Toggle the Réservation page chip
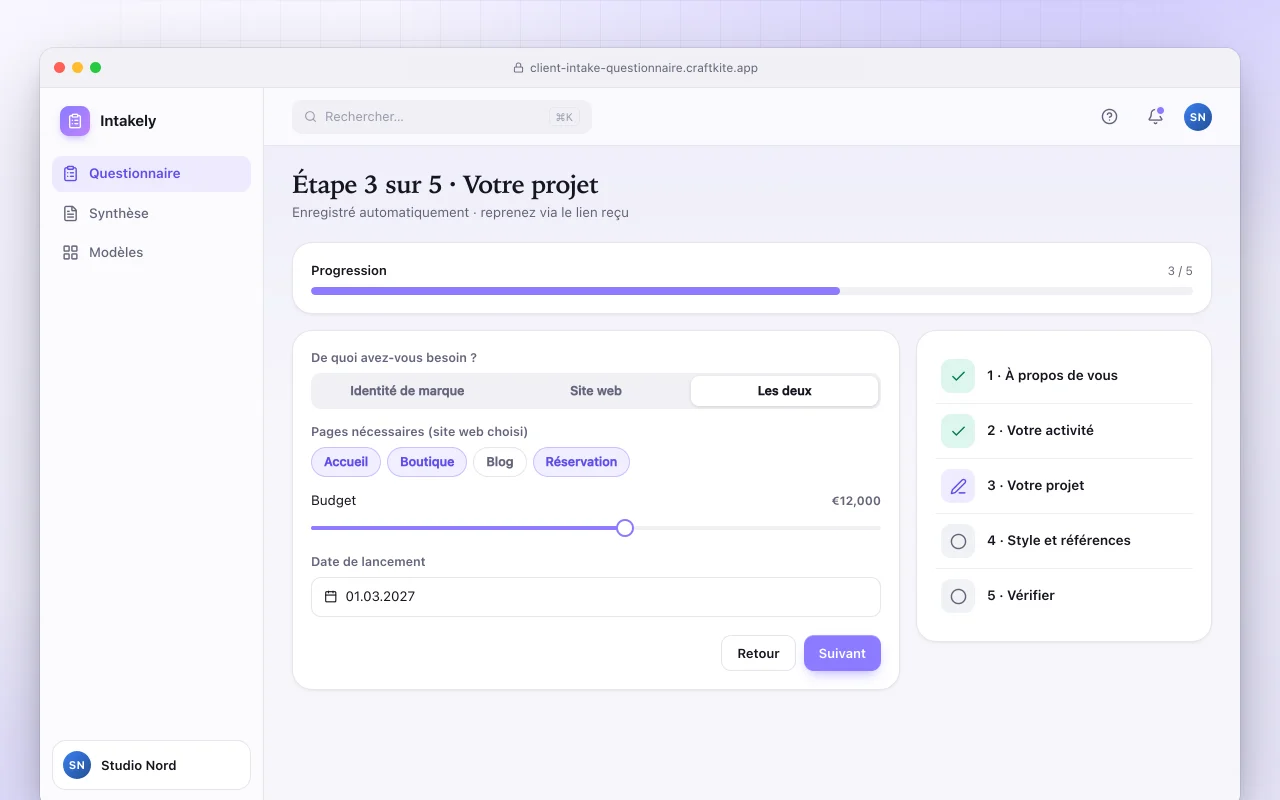Image resolution: width=1280 pixels, height=800 pixels. (x=581, y=462)
